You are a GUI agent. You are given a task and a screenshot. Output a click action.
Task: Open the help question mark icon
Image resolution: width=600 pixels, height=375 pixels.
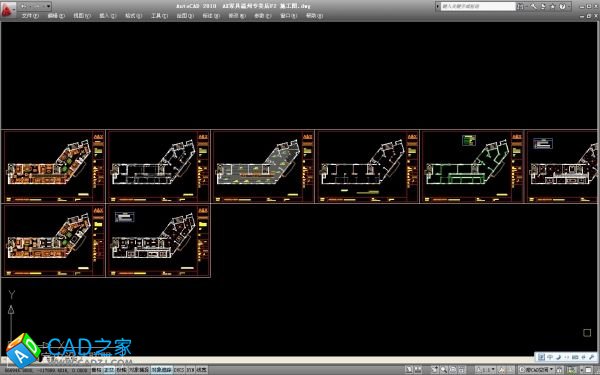(562, 7)
